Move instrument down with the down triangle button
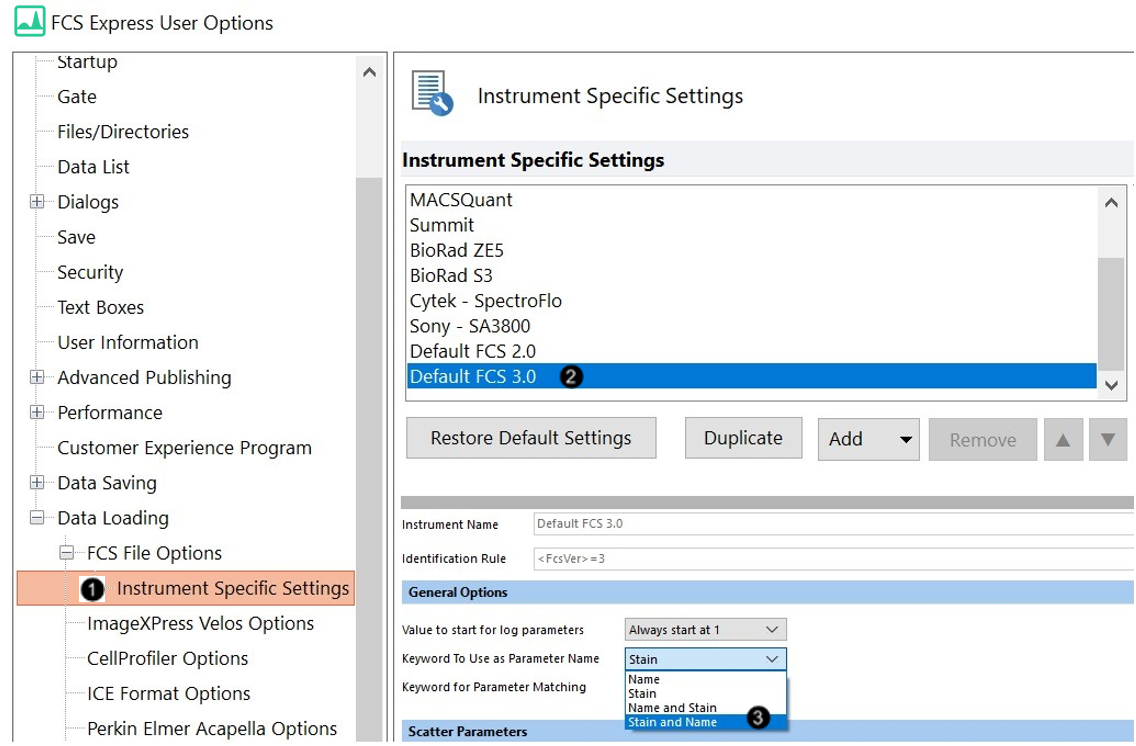Viewport: 1136px width, 746px height. point(1108,440)
